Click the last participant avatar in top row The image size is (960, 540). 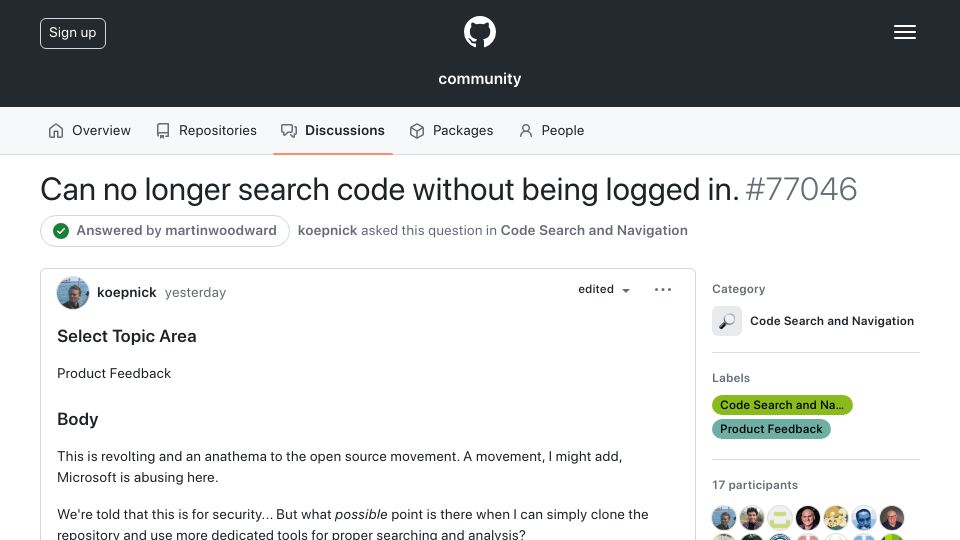tap(892, 518)
